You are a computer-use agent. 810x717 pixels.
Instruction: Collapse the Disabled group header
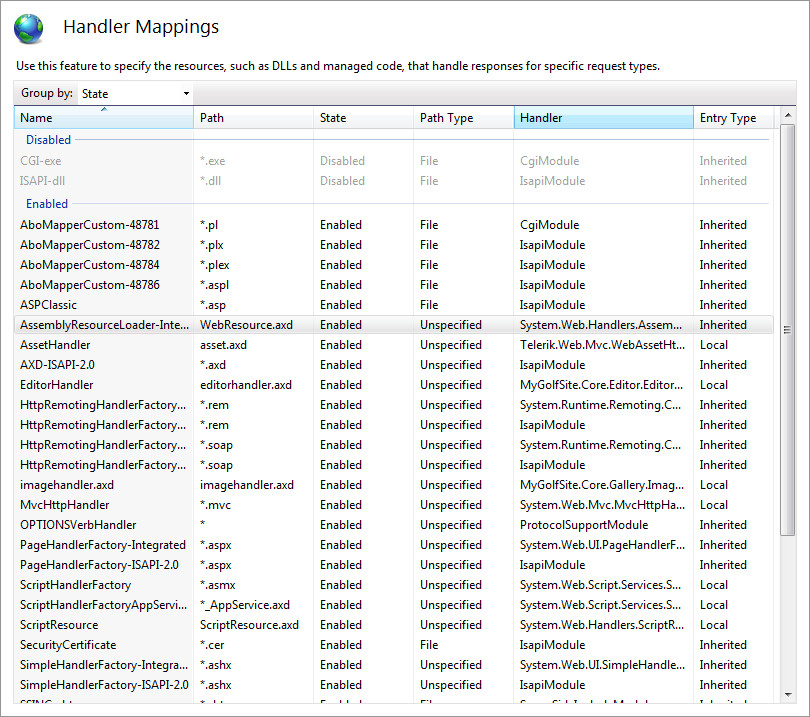point(49,139)
